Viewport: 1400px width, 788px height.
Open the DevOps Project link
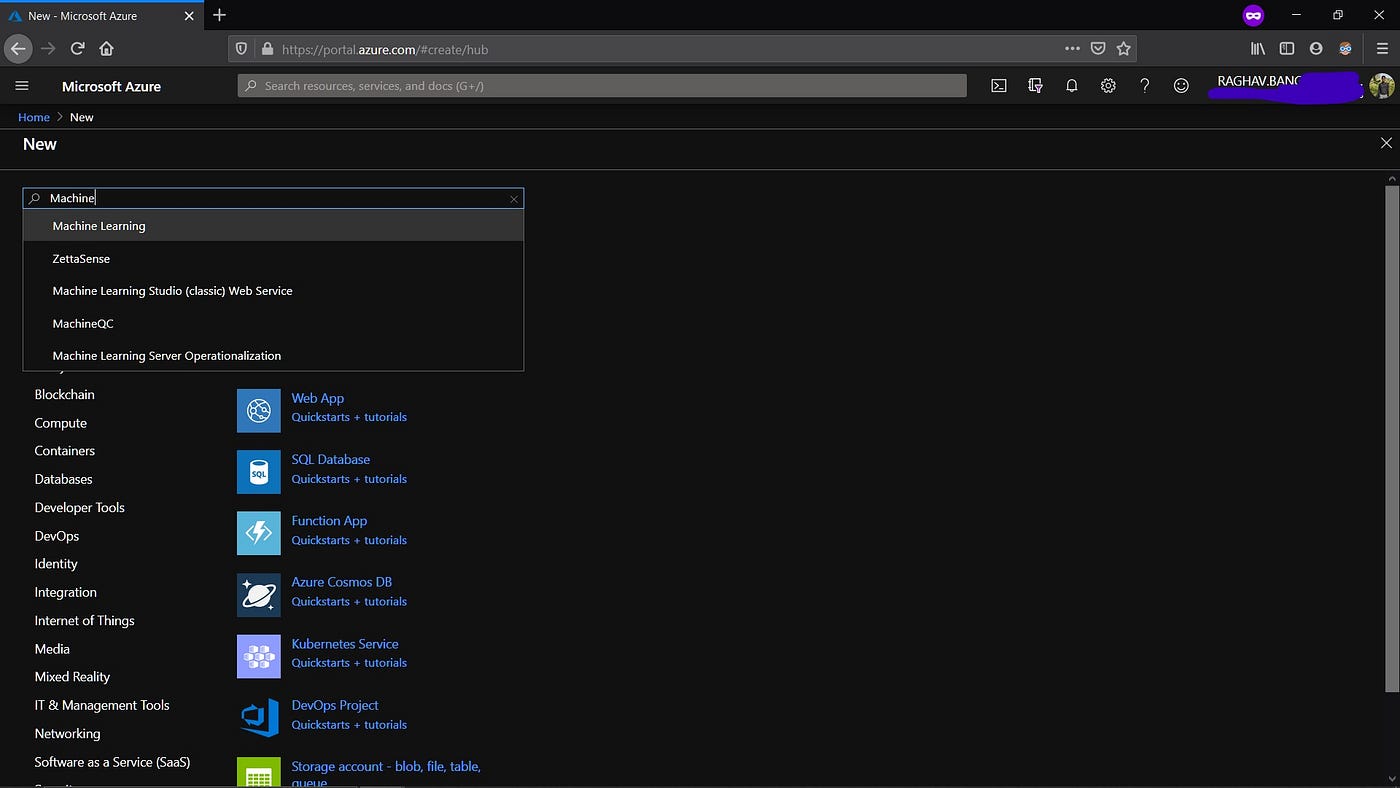pos(334,705)
